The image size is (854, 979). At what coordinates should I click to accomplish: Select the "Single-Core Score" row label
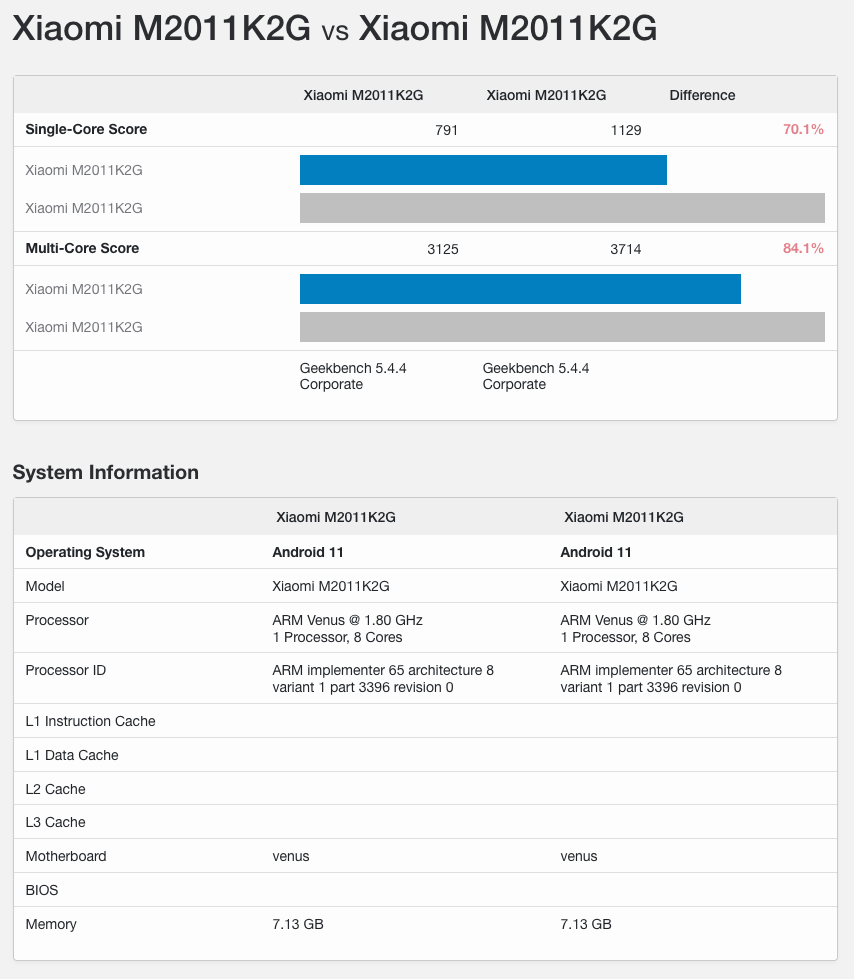click(86, 129)
